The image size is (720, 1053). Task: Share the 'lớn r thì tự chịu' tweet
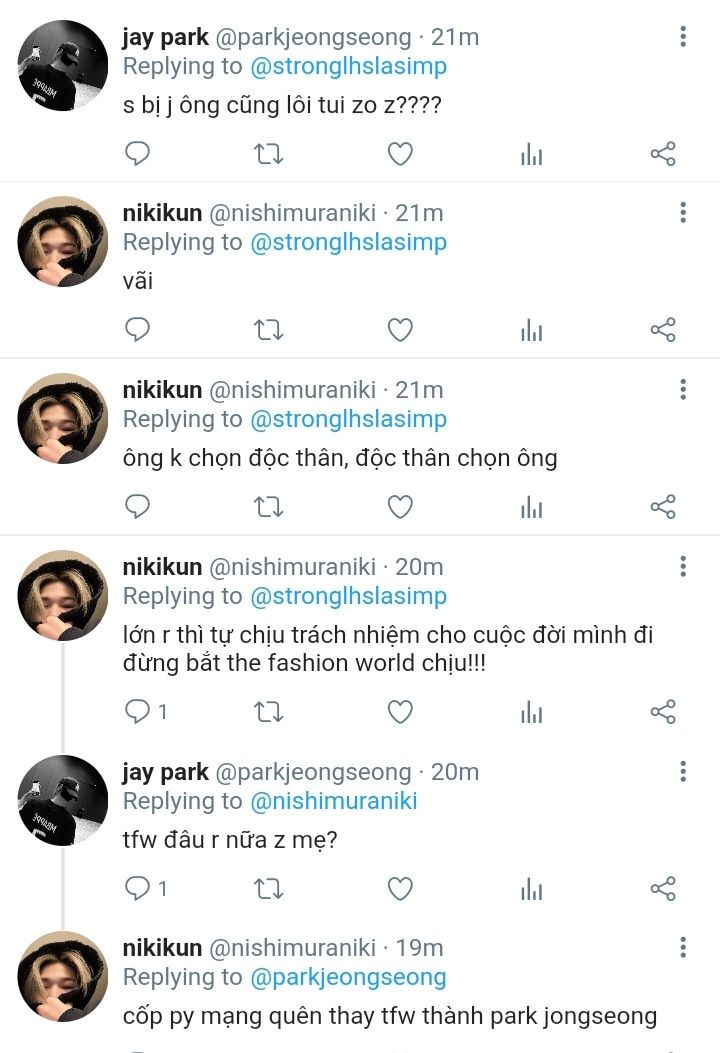[x=663, y=712]
